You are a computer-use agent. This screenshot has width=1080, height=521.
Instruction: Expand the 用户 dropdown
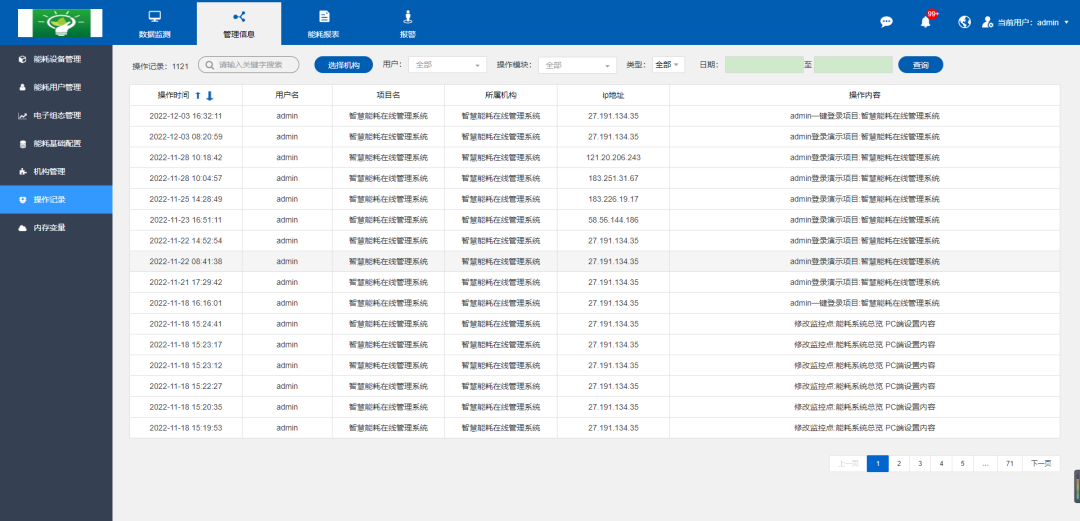tap(447, 65)
